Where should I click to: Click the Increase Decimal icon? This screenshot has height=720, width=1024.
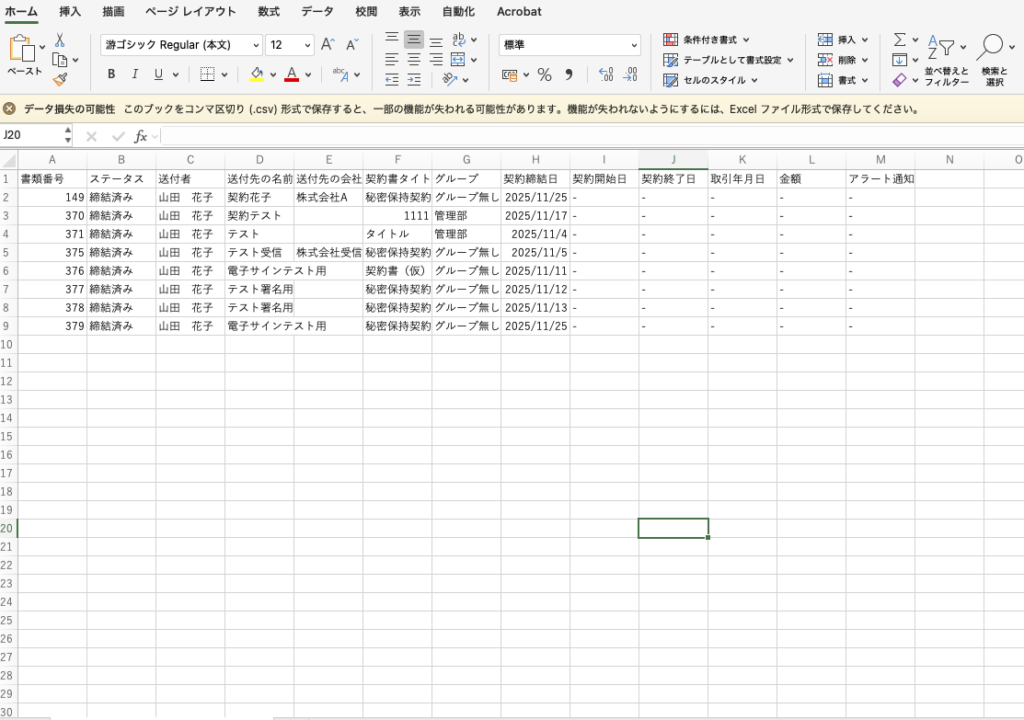pyautogui.click(x=605, y=75)
